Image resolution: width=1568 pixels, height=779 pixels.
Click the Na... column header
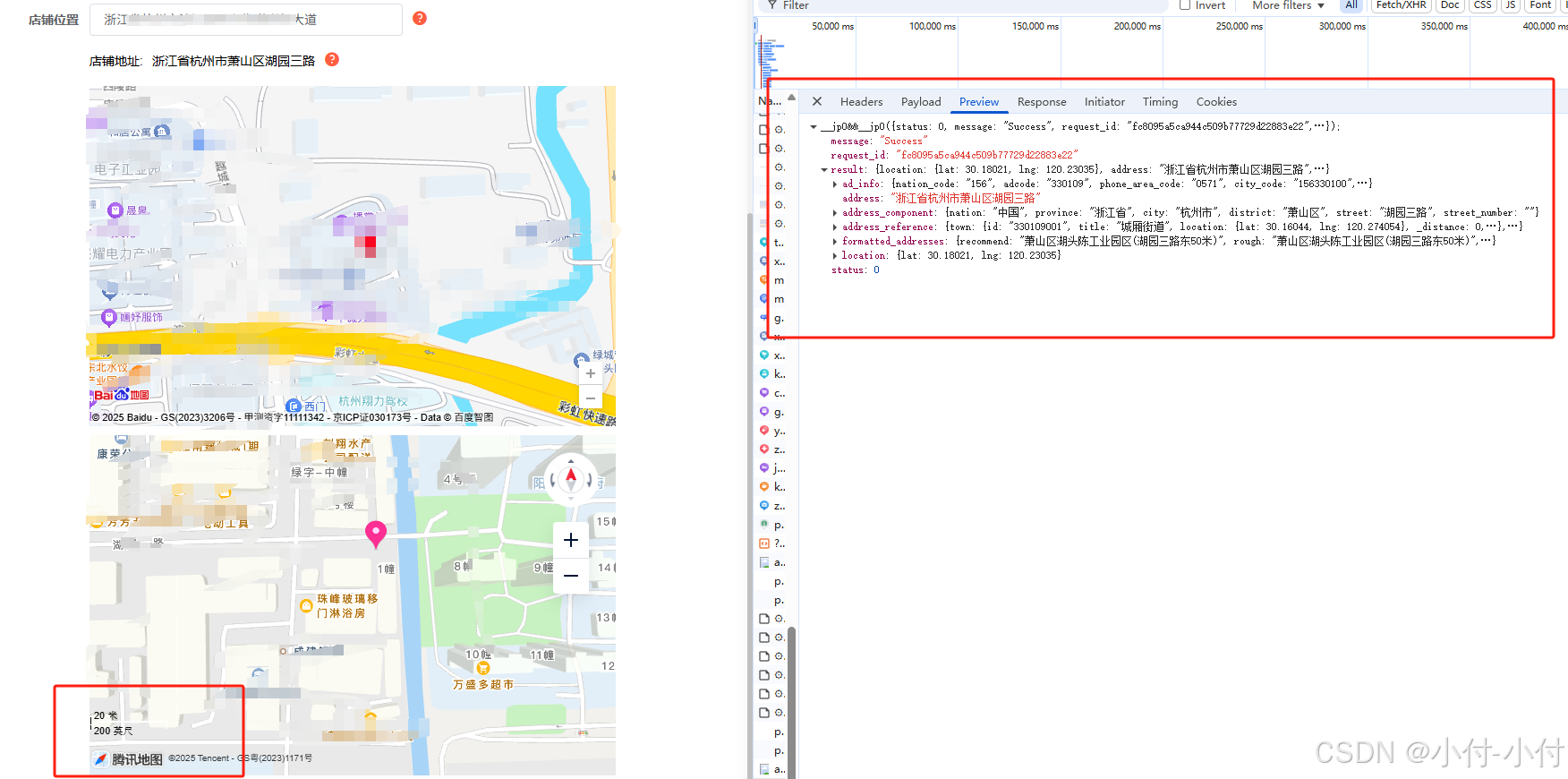(x=770, y=101)
